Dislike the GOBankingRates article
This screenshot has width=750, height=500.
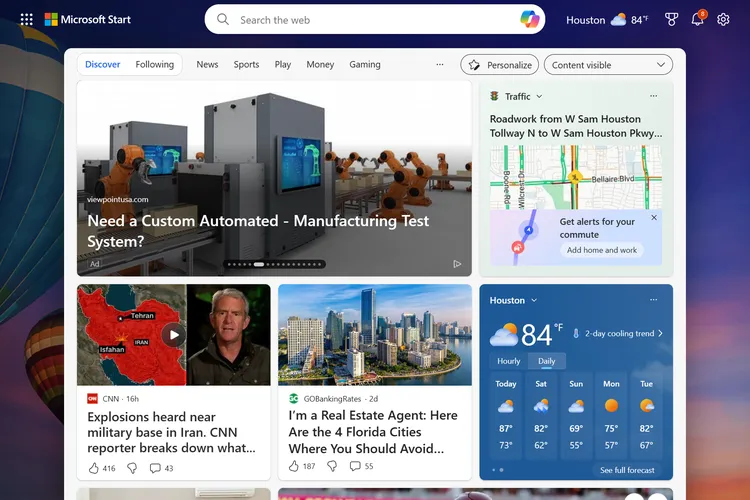[x=332, y=467]
